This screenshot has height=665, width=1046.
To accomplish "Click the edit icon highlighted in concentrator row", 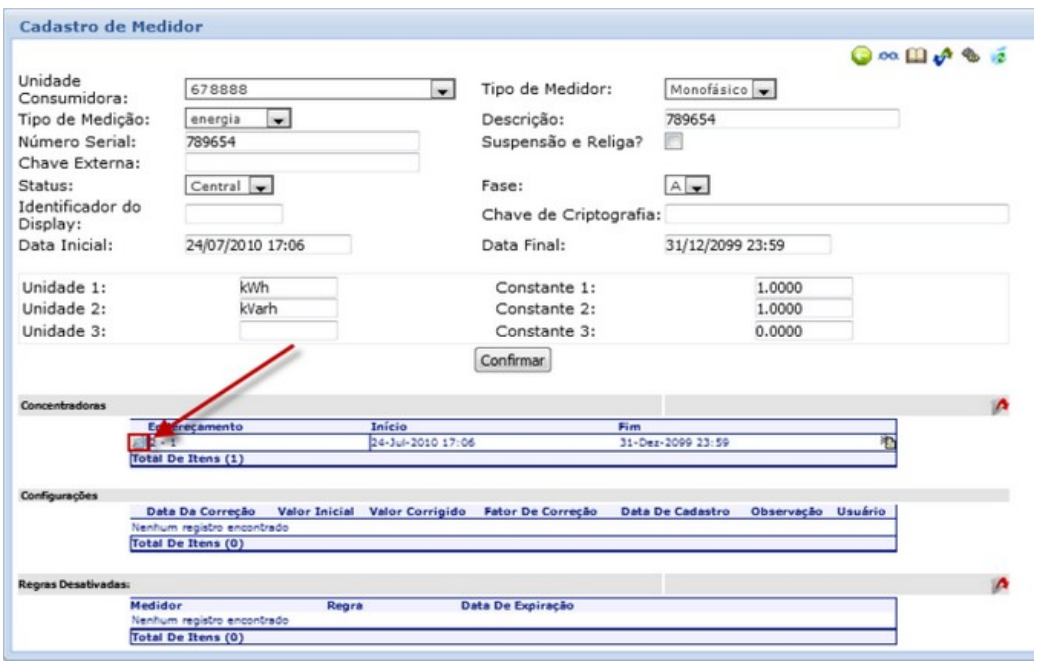I will coord(138,443).
